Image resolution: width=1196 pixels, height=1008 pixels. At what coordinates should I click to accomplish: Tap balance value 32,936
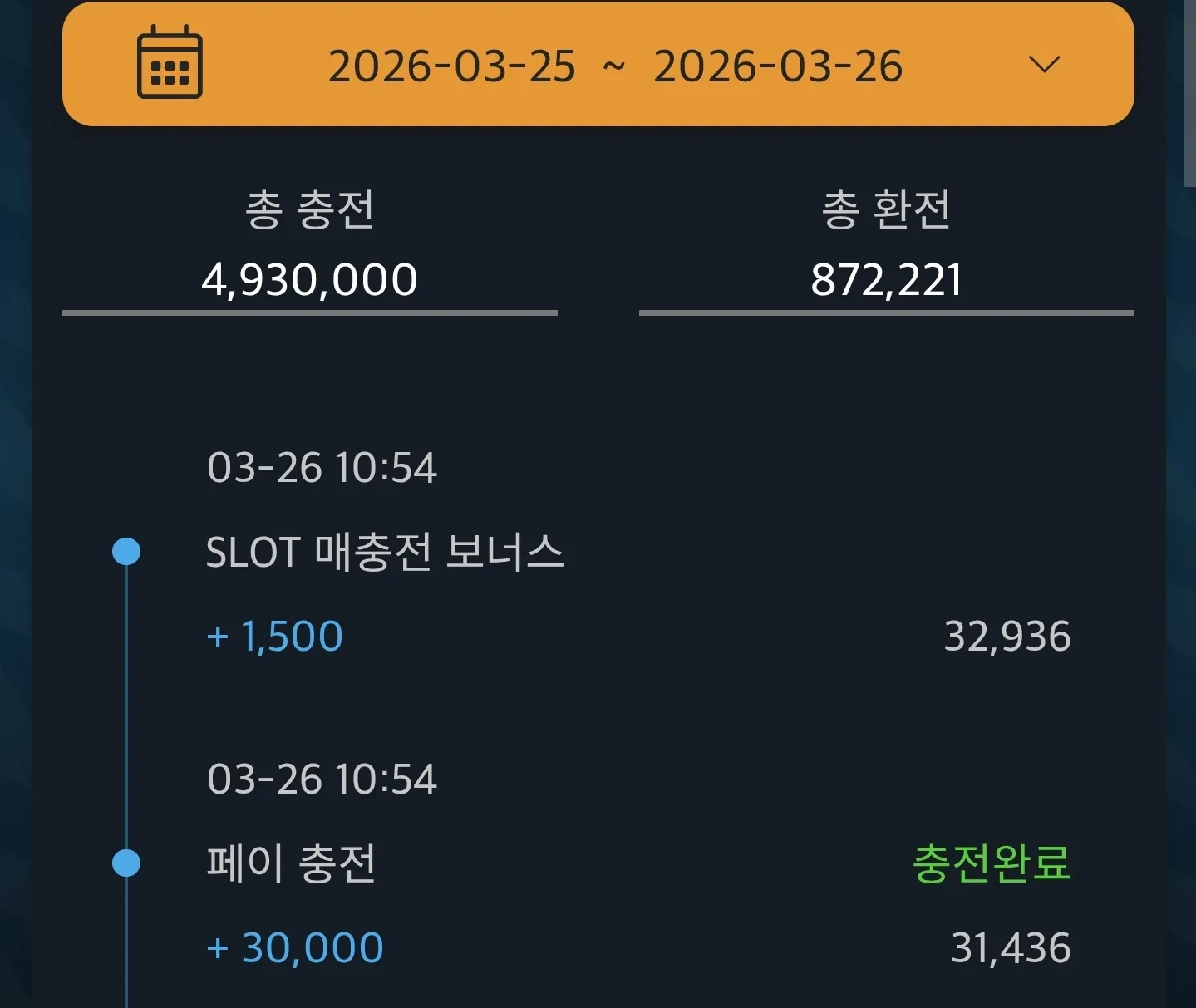1007,637
